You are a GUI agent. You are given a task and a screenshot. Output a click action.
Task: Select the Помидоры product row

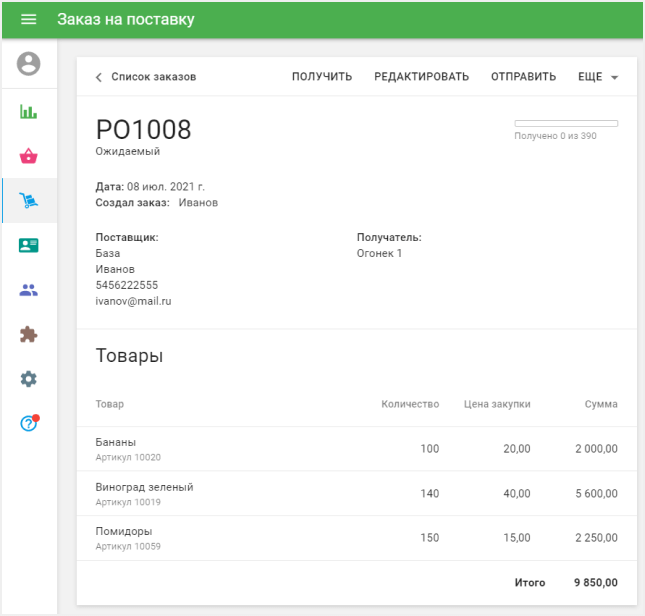(356, 538)
